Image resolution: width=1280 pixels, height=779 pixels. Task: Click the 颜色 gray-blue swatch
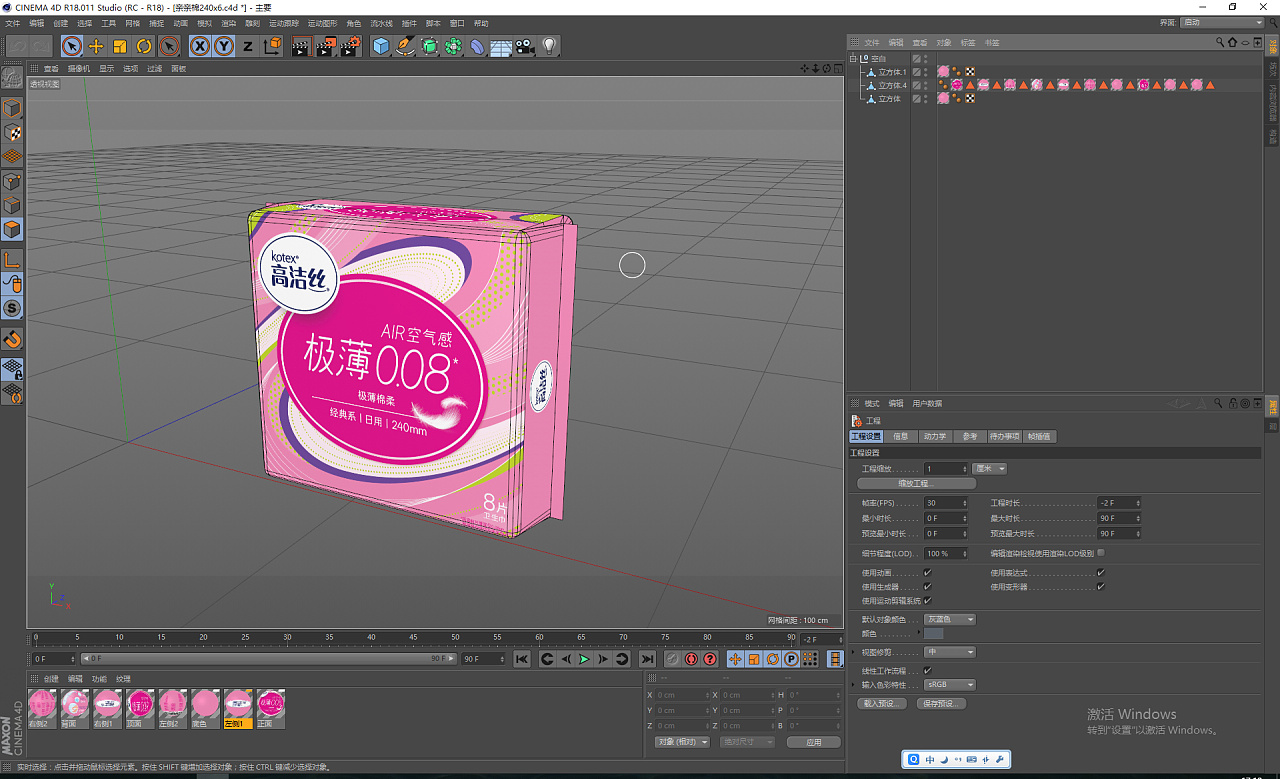tap(934, 634)
